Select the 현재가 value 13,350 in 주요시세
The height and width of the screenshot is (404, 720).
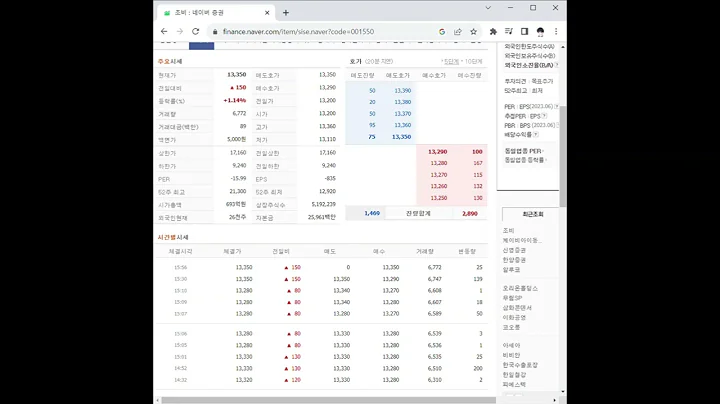click(236, 74)
